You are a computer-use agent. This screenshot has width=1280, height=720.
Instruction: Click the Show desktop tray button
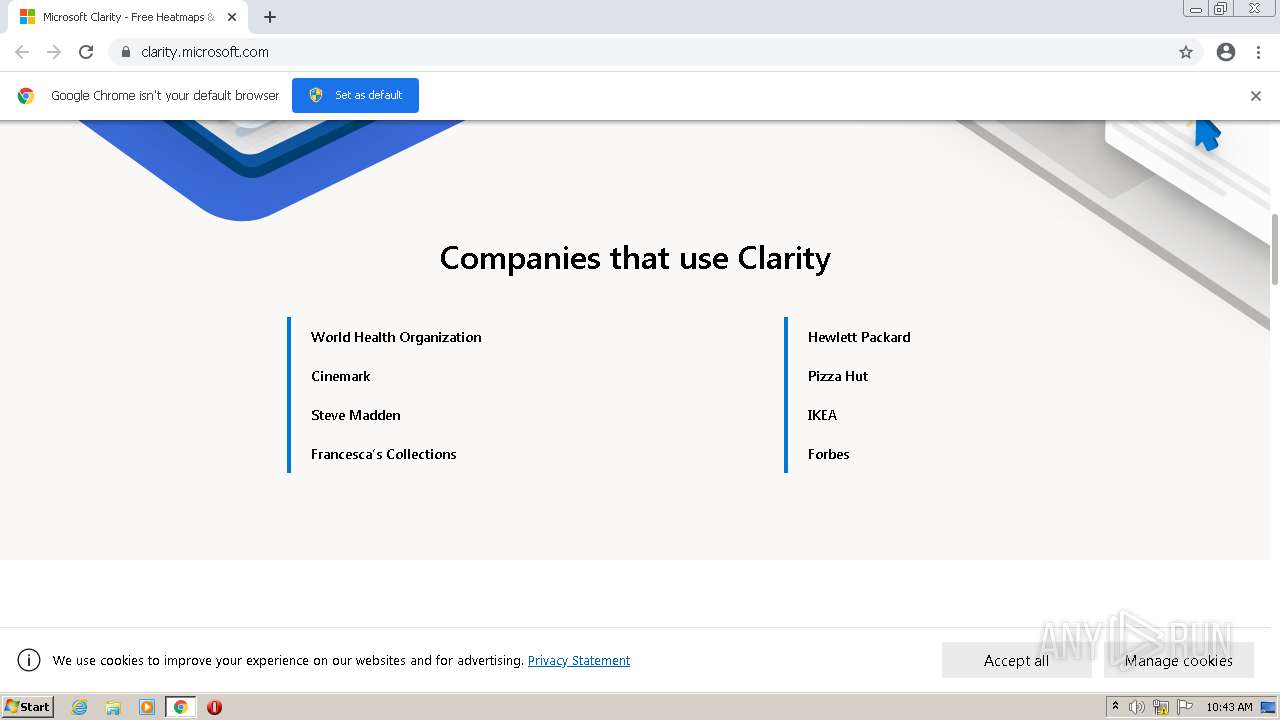click(1268, 707)
